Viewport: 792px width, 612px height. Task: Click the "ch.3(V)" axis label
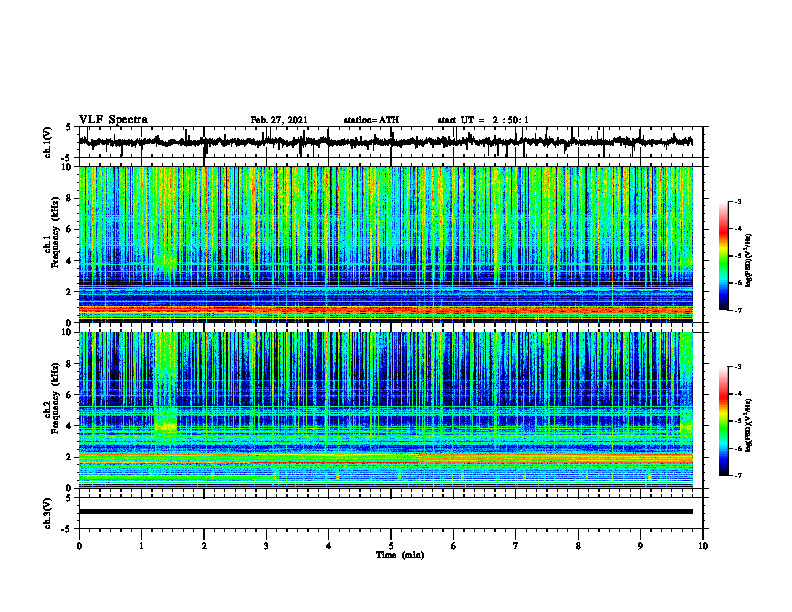click(48, 513)
